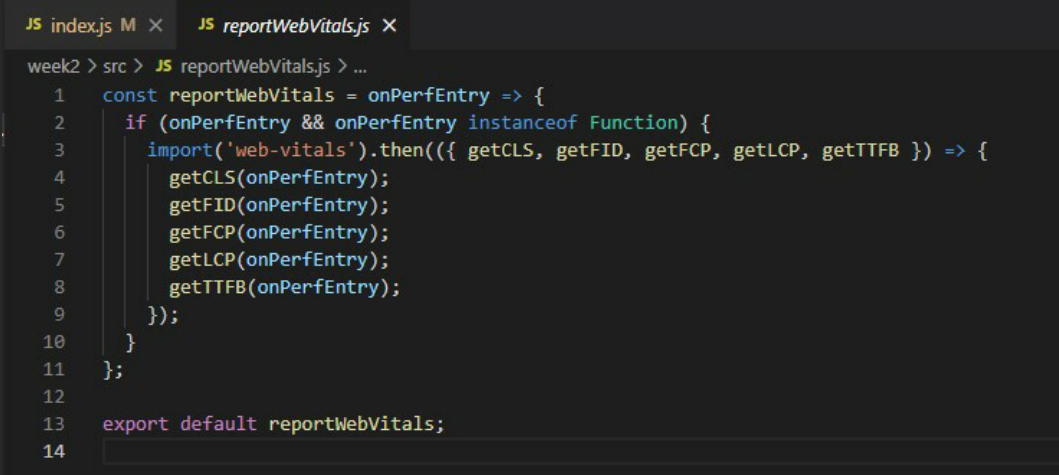Click the chevron after the reportWebVitals.js breadcrumb
The width and height of the screenshot is (1059, 475).
(342, 67)
